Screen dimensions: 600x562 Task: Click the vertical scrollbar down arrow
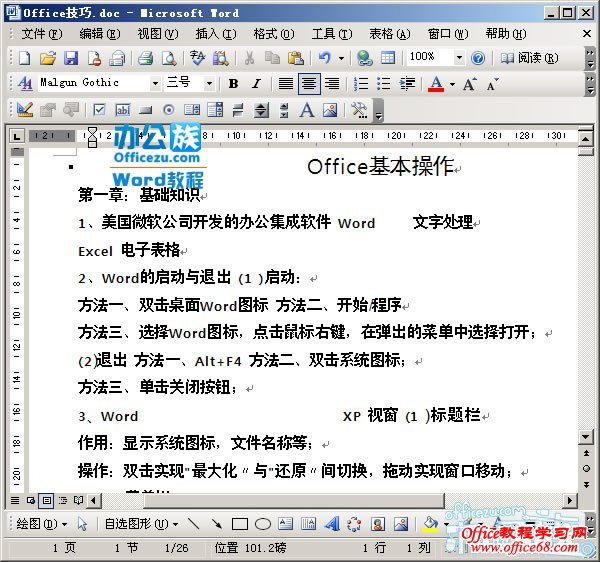[x=586, y=437]
